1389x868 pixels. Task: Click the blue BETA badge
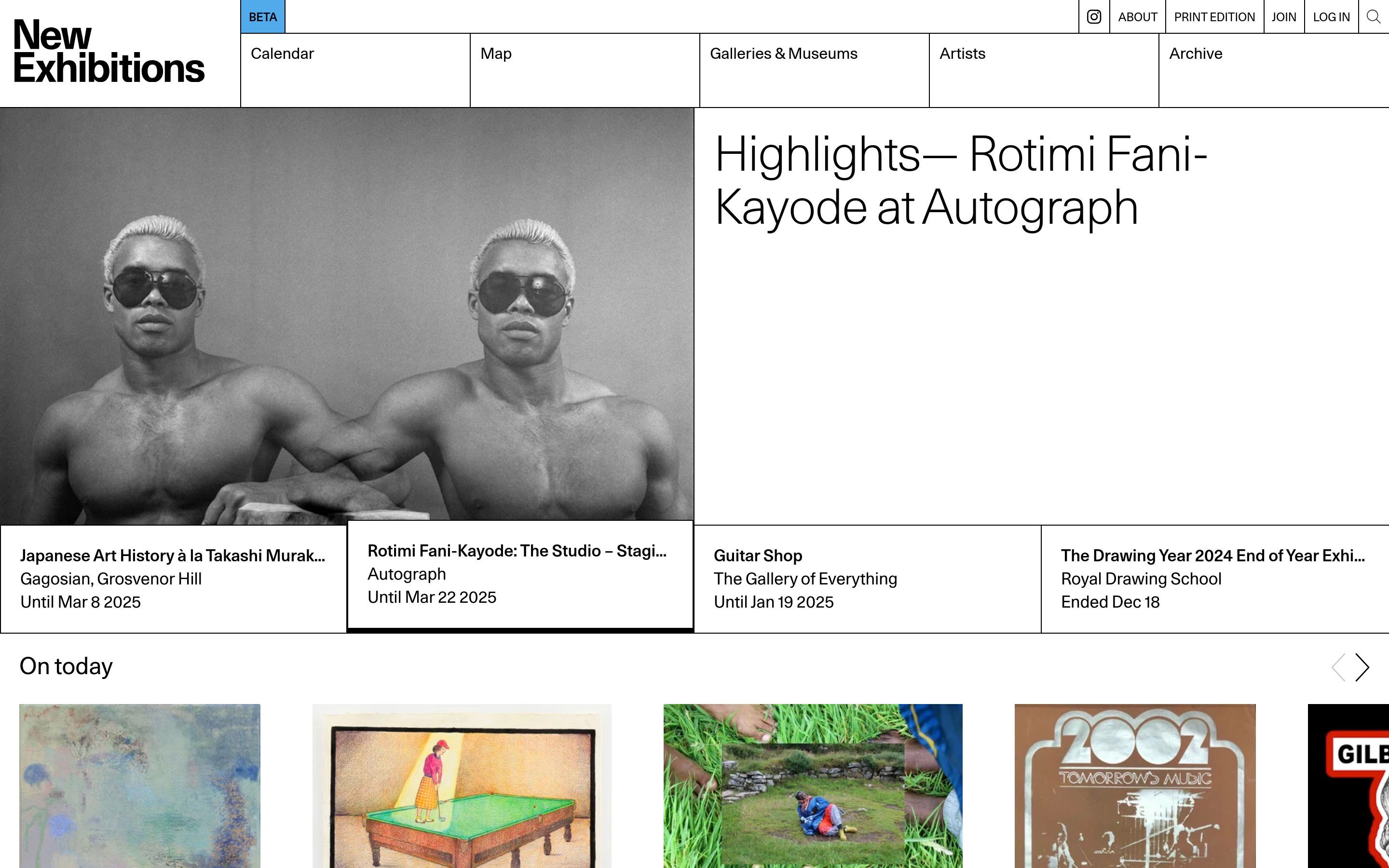263,17
